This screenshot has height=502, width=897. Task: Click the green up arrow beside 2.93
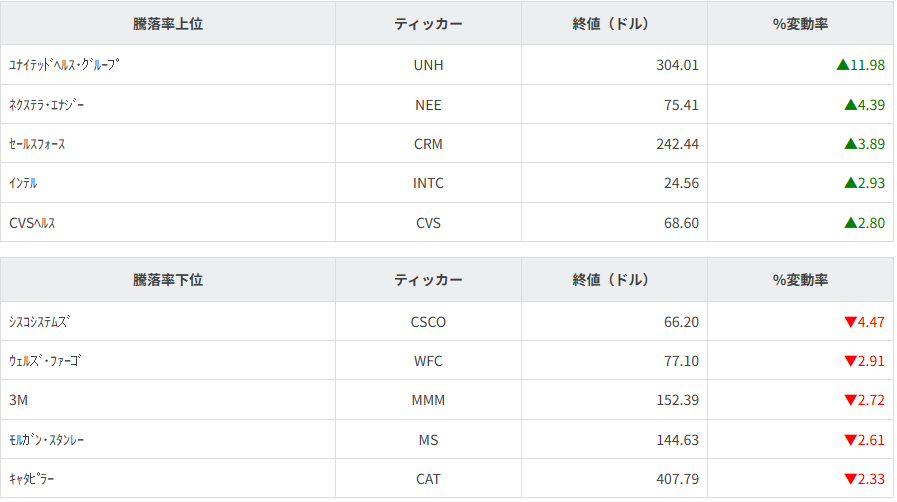[850, 183]
